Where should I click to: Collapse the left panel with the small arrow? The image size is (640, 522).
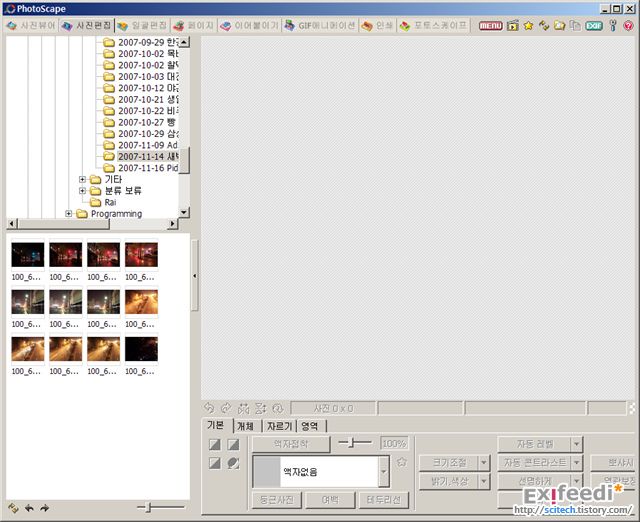pos(195,276)
